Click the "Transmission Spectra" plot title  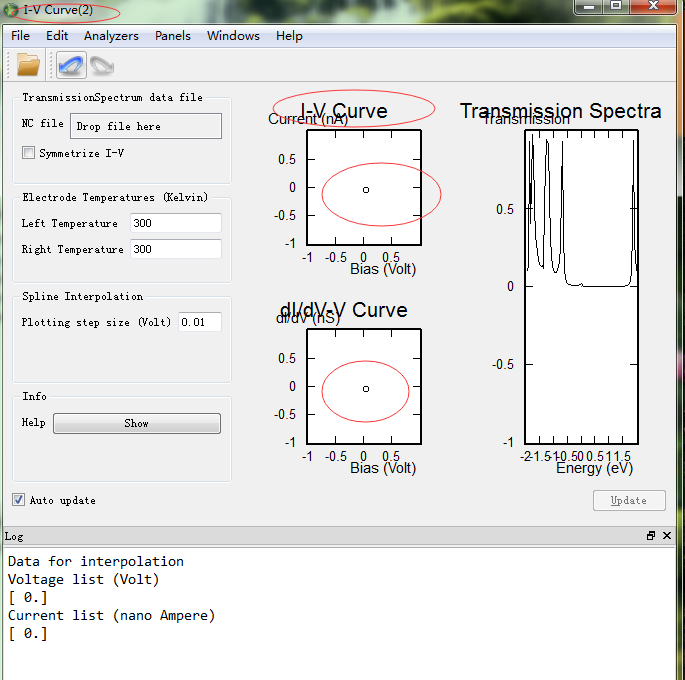[560, 110]
